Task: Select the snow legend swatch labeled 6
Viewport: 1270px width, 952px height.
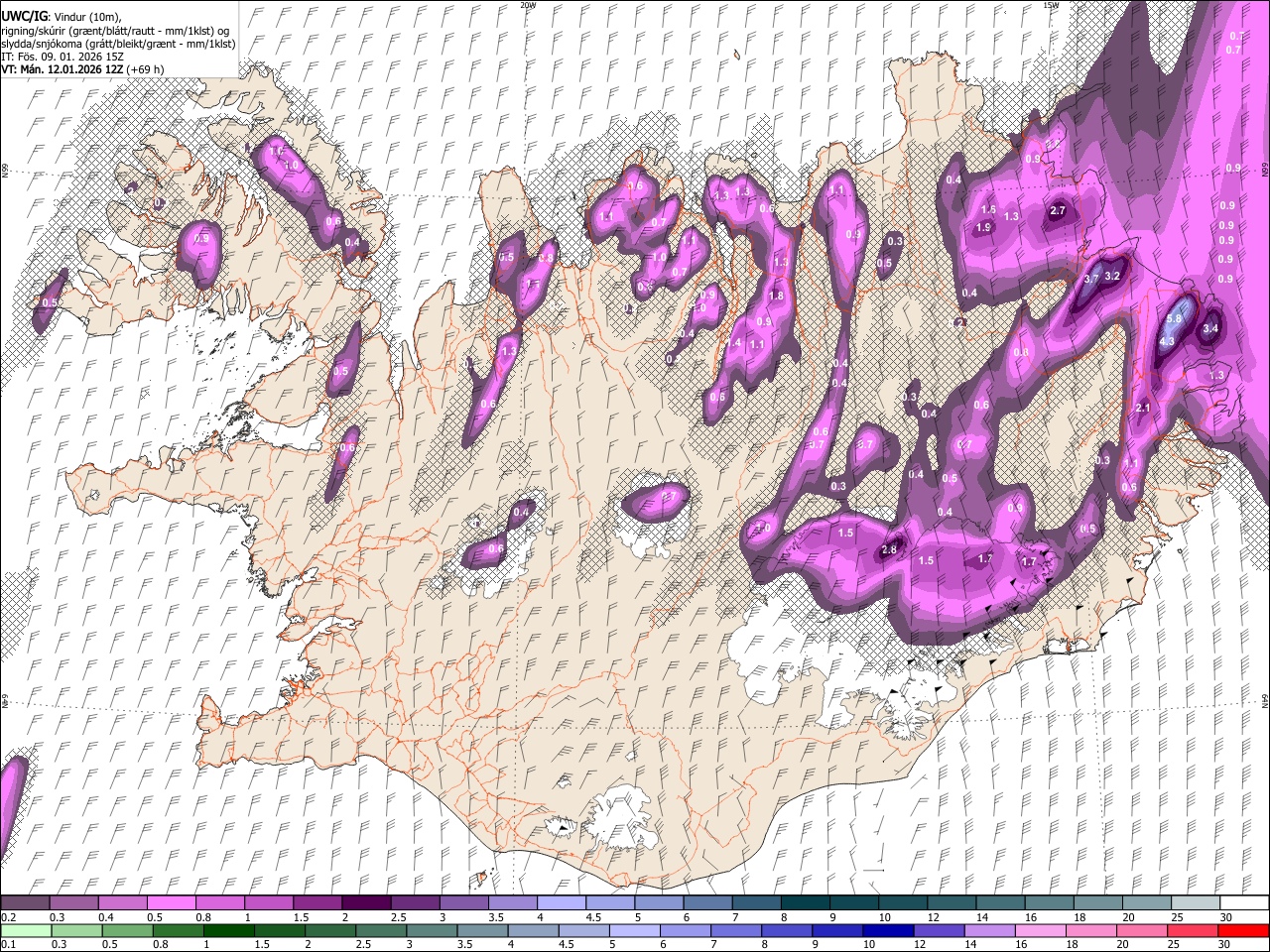Action: point(706,903)
